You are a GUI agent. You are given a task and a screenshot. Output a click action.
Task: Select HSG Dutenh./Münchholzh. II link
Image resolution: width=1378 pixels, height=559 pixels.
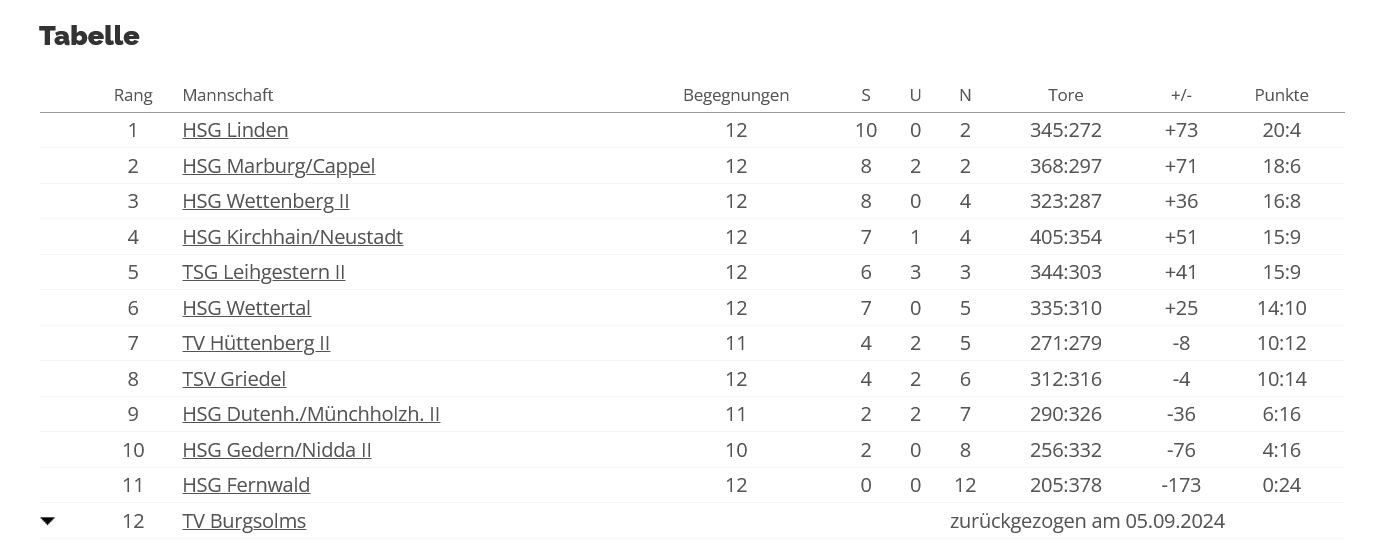[311, 414]
